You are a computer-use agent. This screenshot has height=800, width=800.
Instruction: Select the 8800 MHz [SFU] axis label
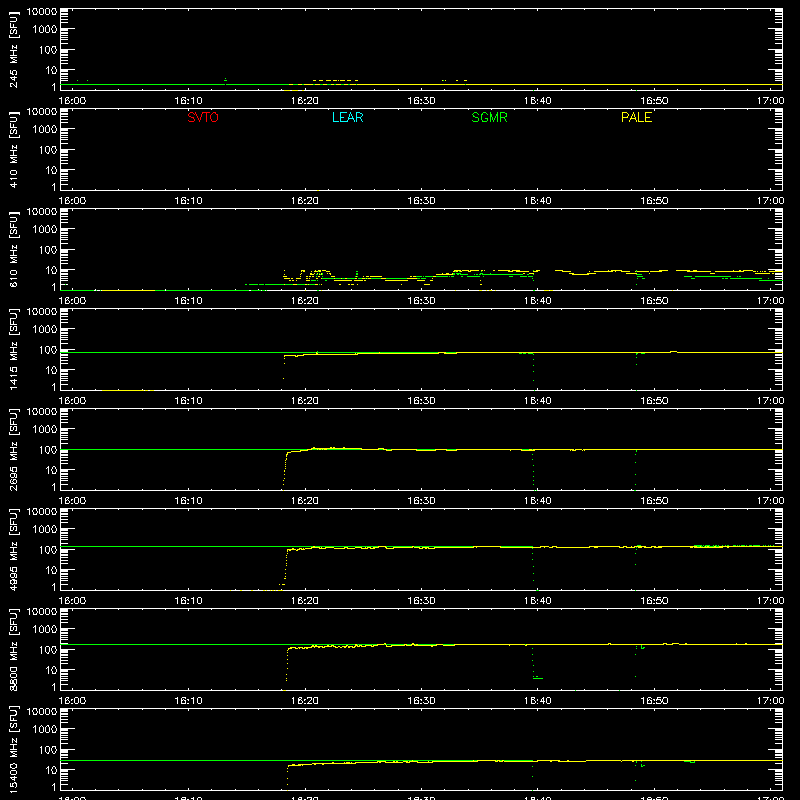point(14,650)
